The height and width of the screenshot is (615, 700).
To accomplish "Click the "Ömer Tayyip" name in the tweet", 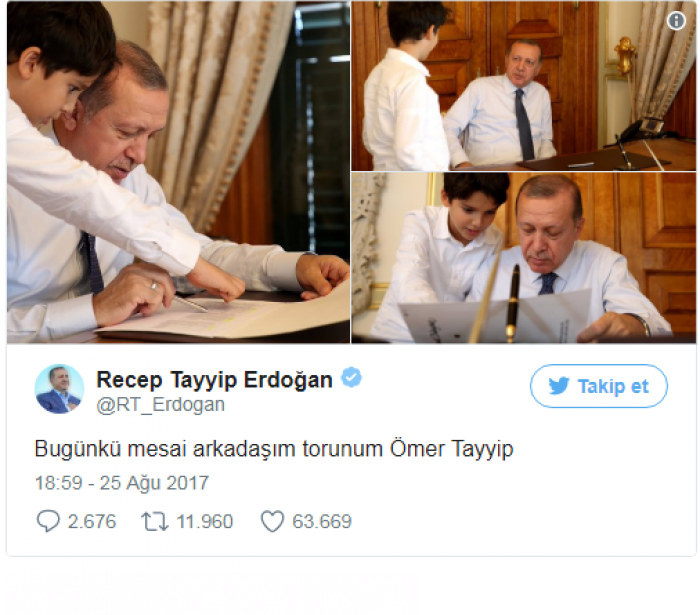I will click(x=452, y=449).
